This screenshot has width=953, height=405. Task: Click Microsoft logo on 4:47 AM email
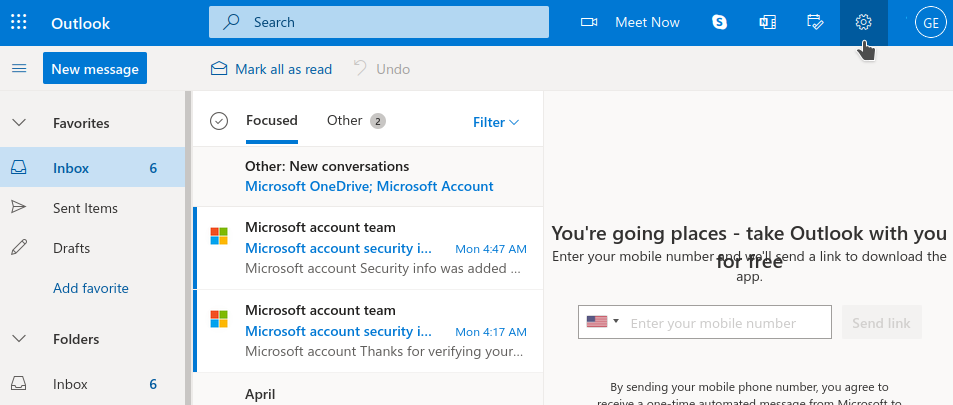[x=219, y=236]
